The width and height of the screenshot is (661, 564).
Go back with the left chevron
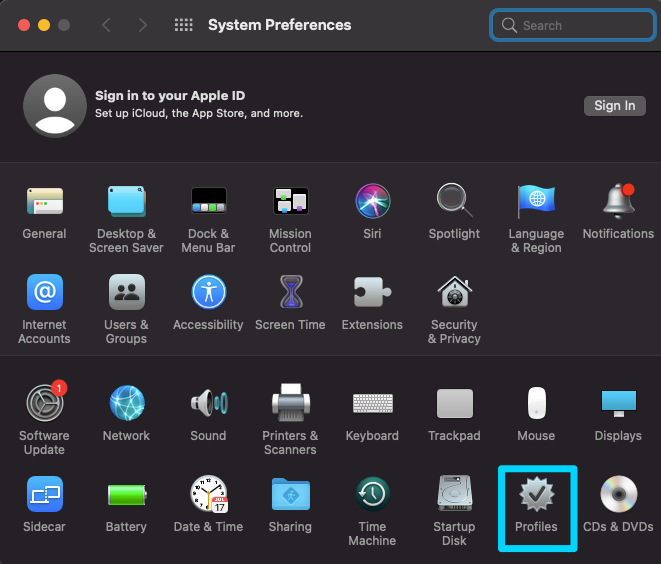pos(107,25)
